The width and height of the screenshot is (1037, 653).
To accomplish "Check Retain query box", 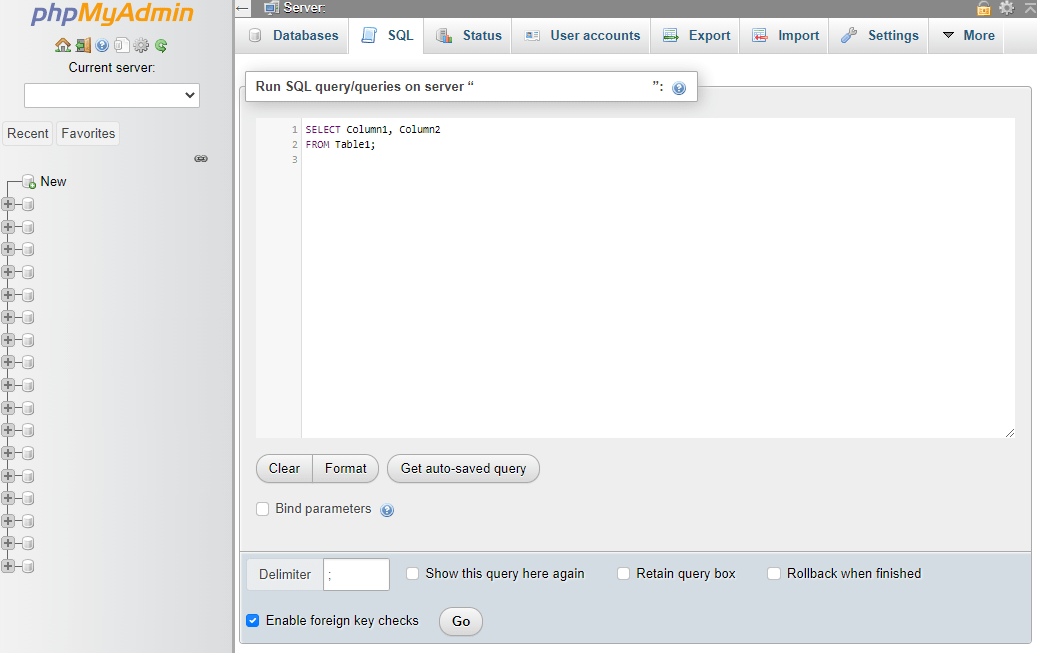I will (623, 573).
